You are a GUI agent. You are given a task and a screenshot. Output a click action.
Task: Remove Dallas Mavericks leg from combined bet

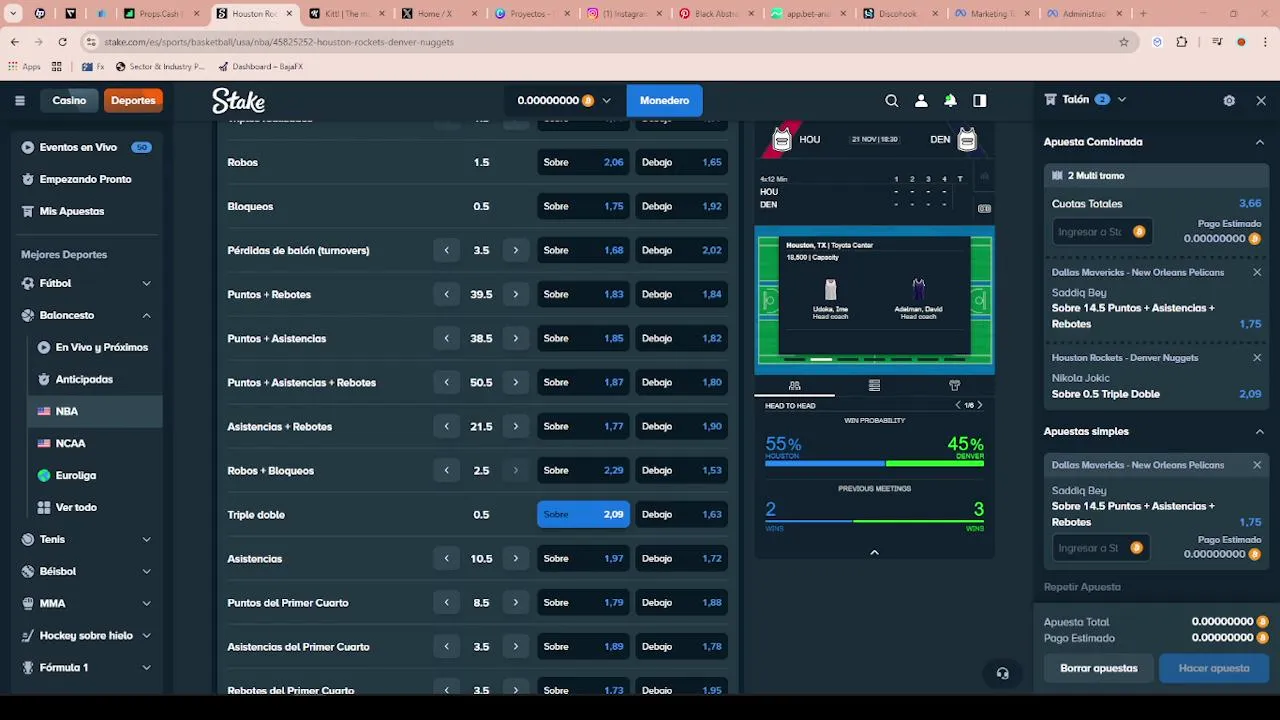[x=1257, y=272]
